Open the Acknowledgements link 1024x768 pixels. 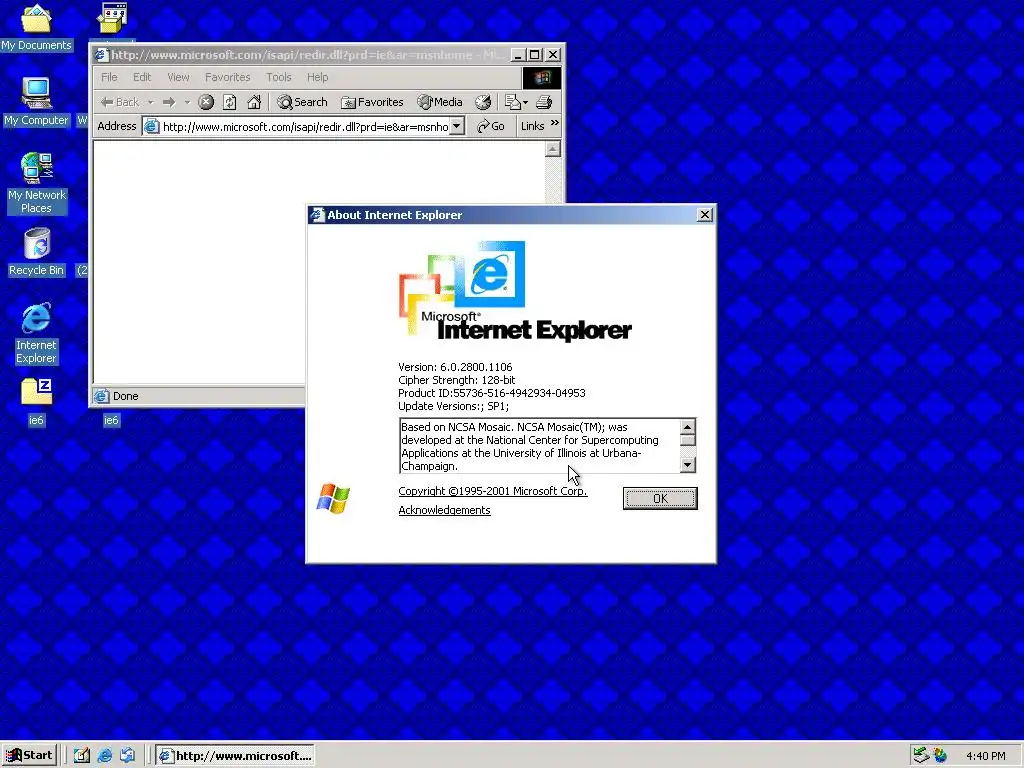pos(444,510)
